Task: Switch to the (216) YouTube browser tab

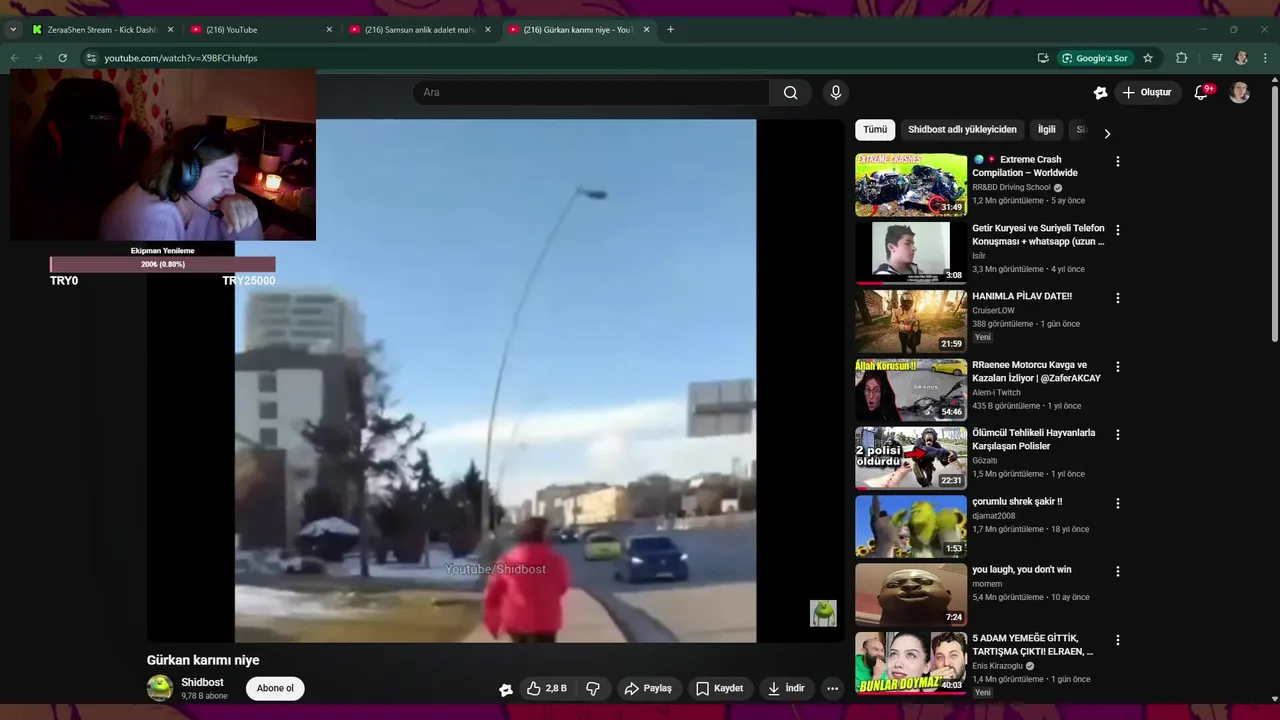Action: (x=261, y=30)
